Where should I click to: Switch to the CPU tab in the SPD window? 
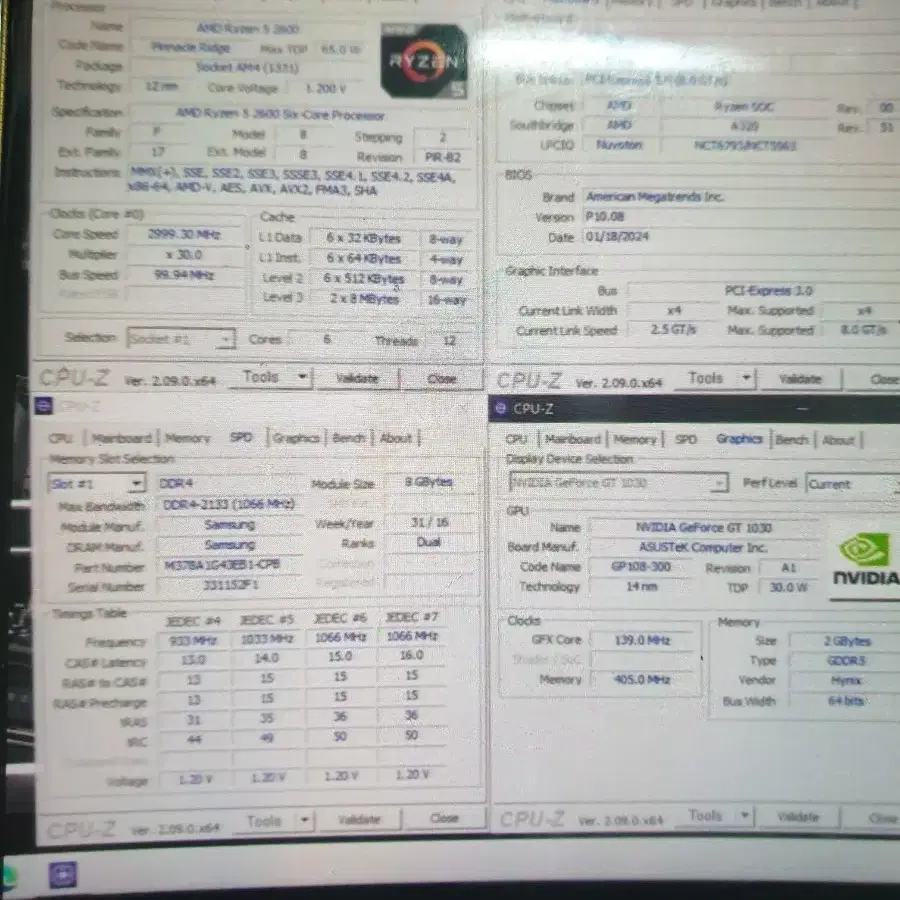click(61, 438)
